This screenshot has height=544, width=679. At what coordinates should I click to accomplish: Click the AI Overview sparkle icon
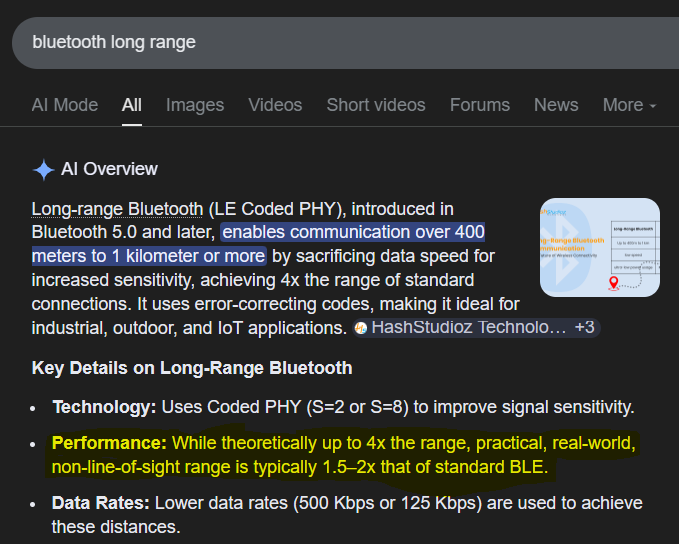pos(44,169)
